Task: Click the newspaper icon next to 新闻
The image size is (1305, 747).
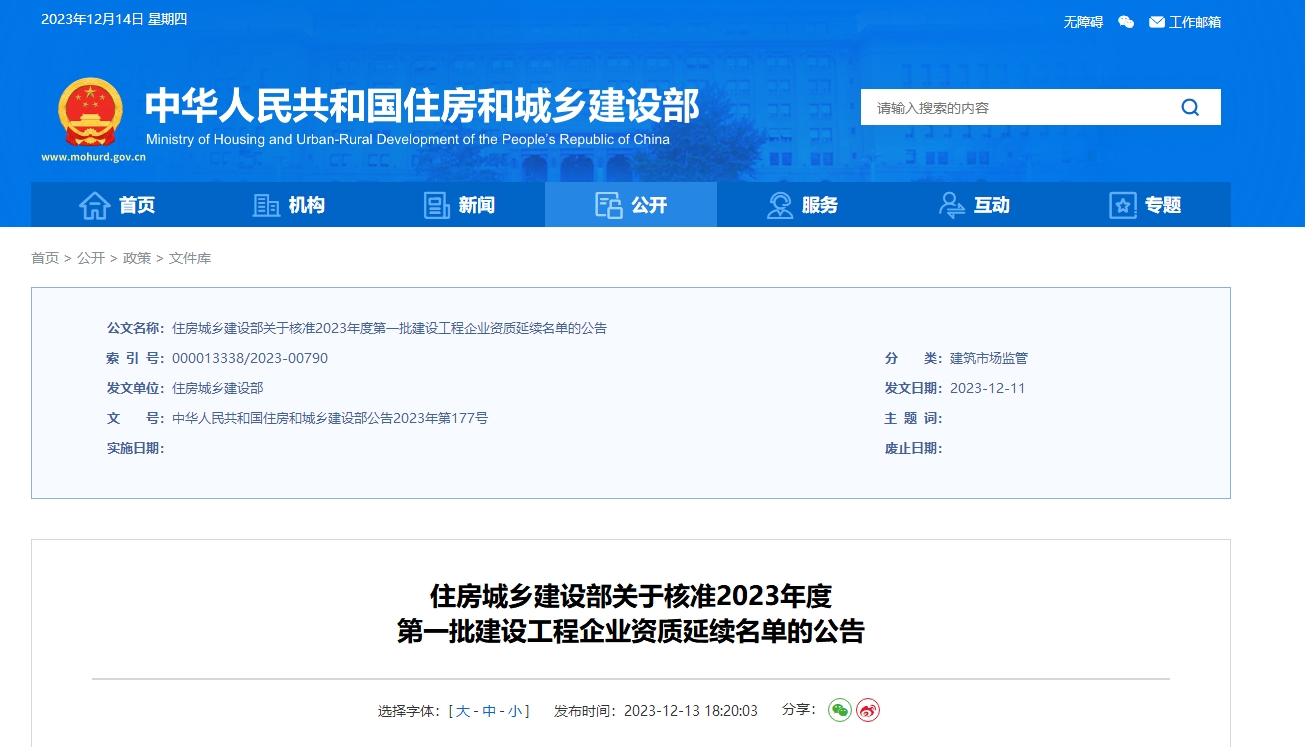Action: point(436,204)
